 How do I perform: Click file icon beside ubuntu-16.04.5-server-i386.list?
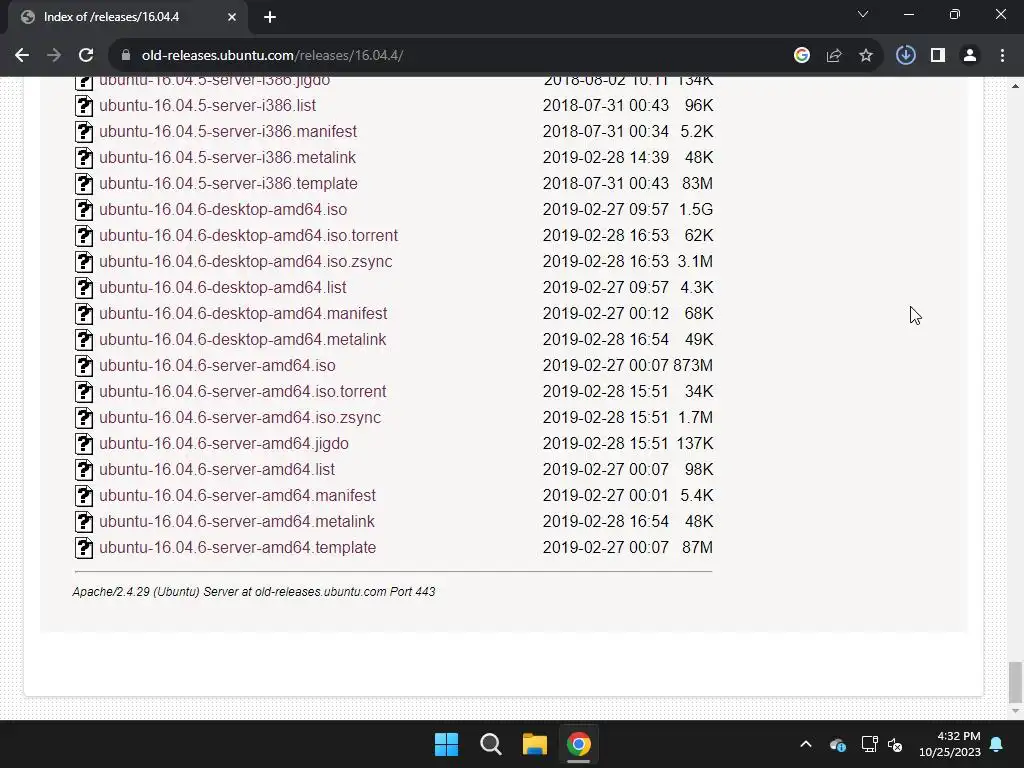pos(84,106)
